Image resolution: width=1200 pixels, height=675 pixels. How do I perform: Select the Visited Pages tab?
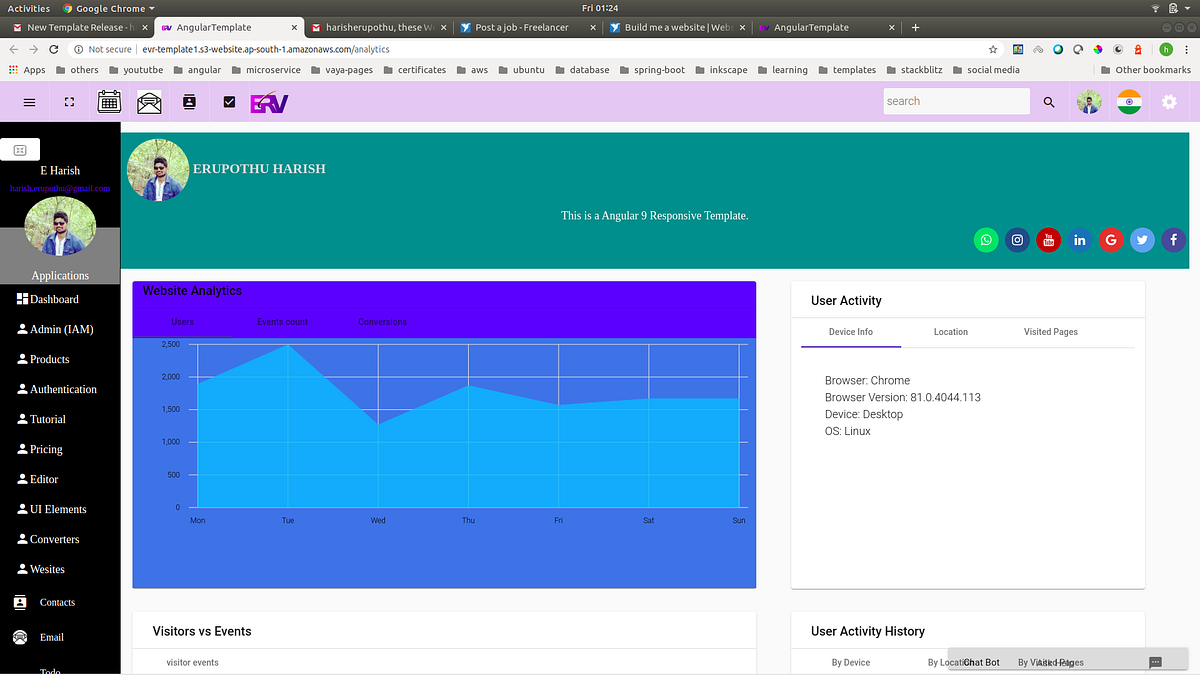1050,331
